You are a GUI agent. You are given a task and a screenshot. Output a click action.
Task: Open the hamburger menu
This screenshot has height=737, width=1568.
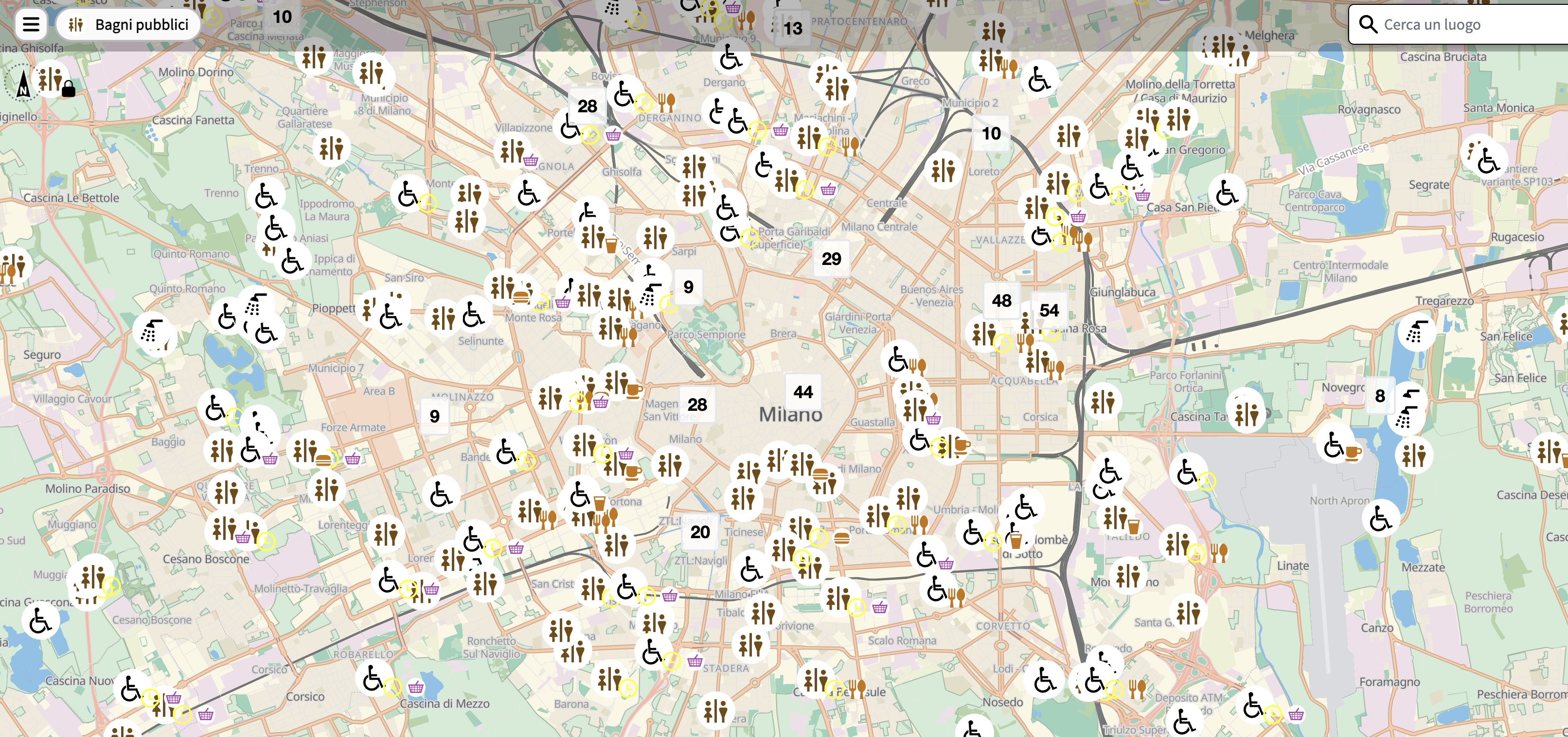pyautogui.click(x=31, y=25)
